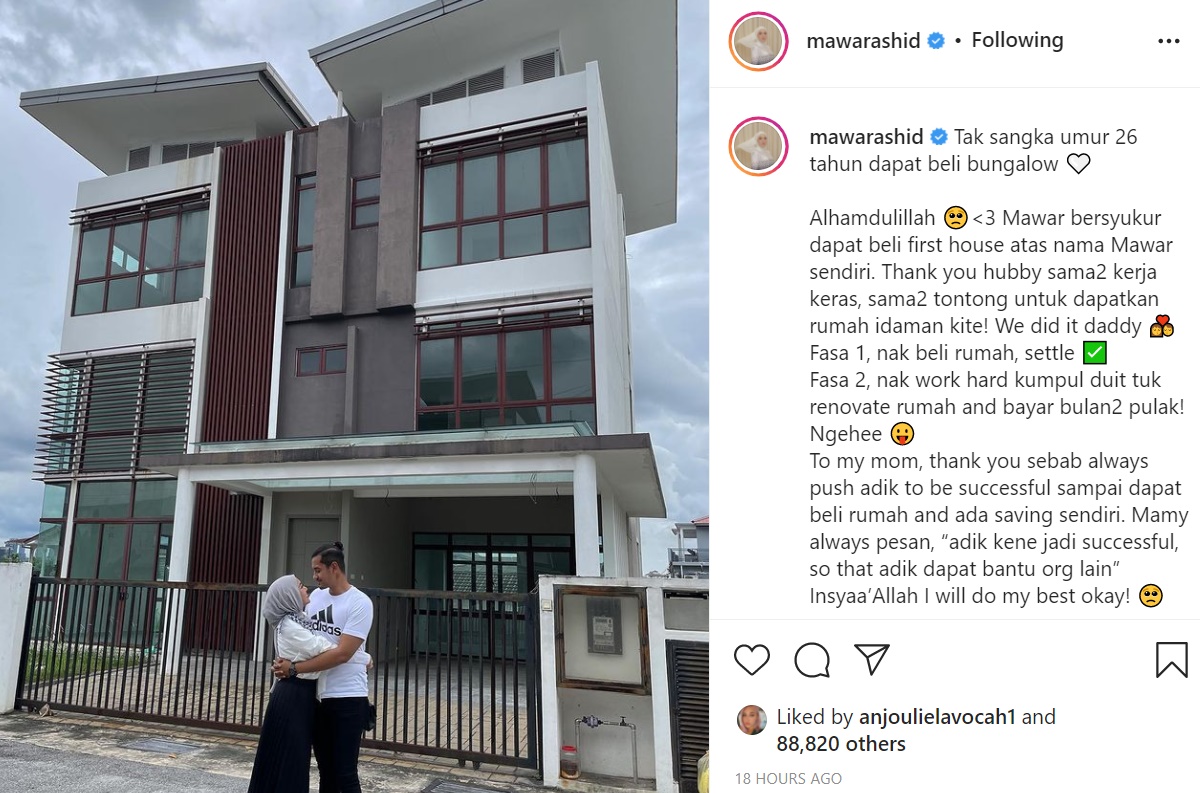Open mawarashid profile from header username
Screen dimensions: 1200x793
coord(863,41)
